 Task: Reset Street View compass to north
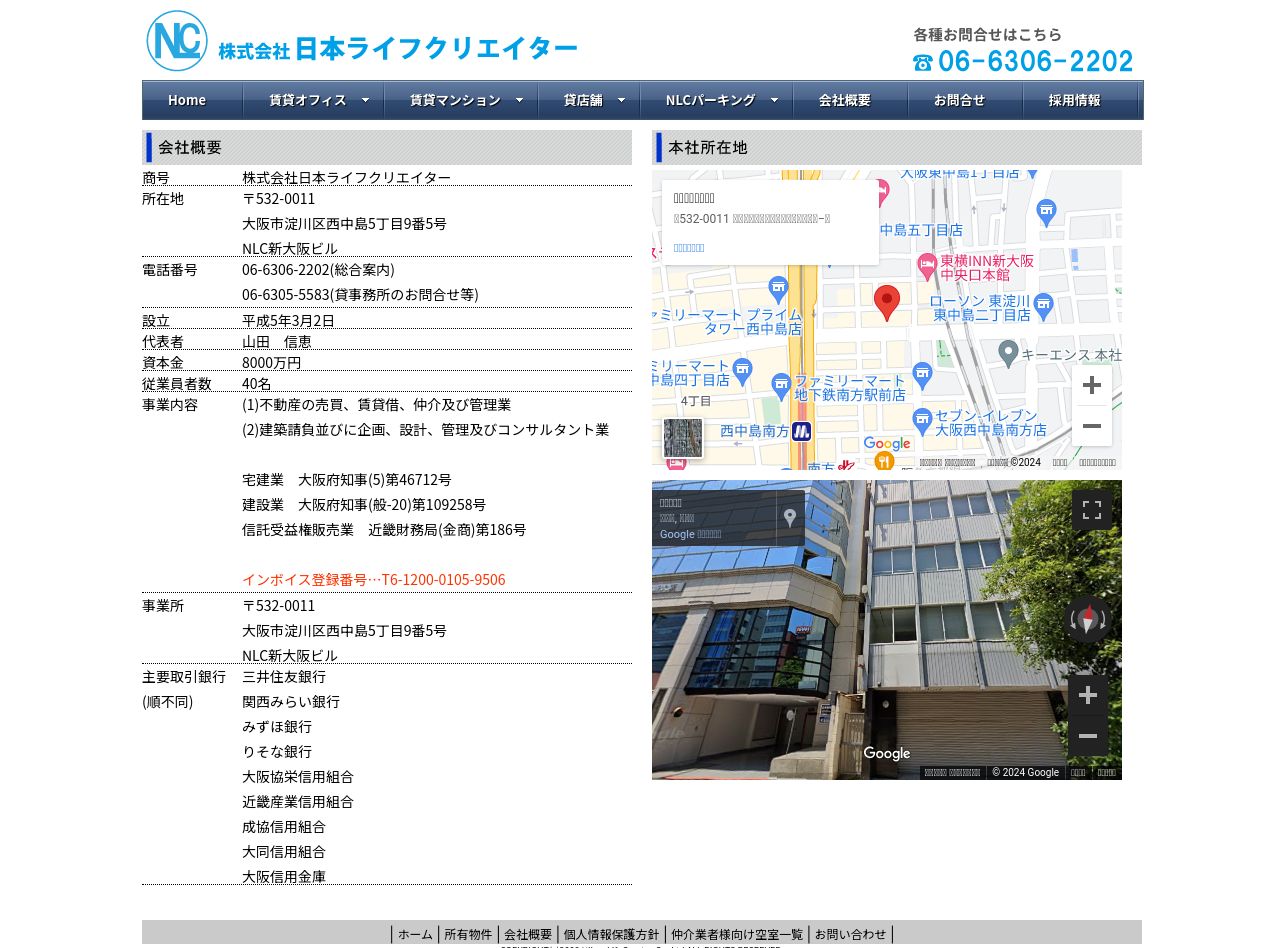[x=1088, y=619]
